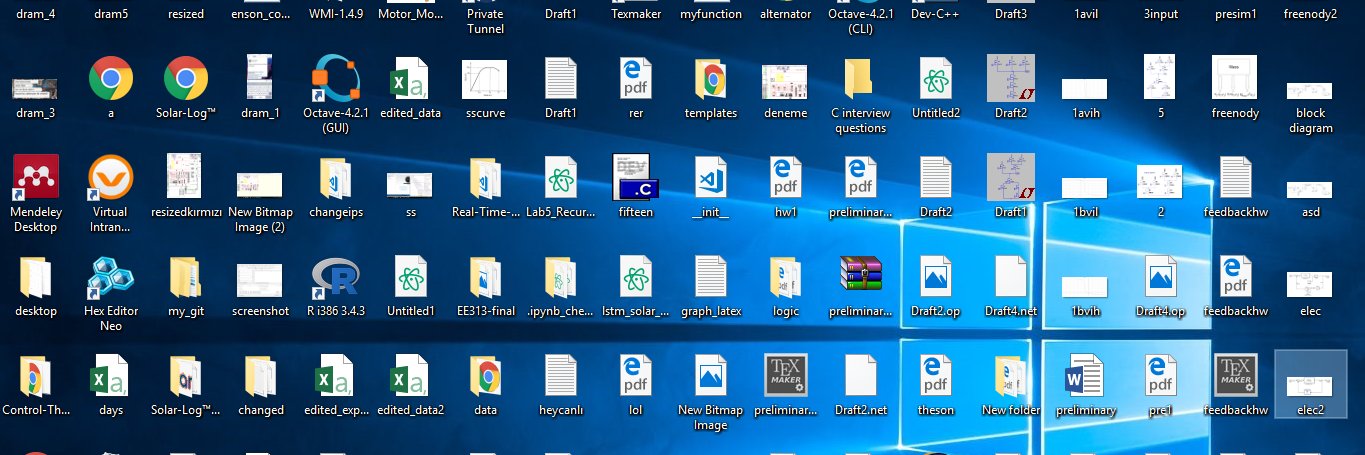This screenshot has height=455, width=1365.
Task: Open block diagram image thumbnail
Action: click(x=1311, y=90)
